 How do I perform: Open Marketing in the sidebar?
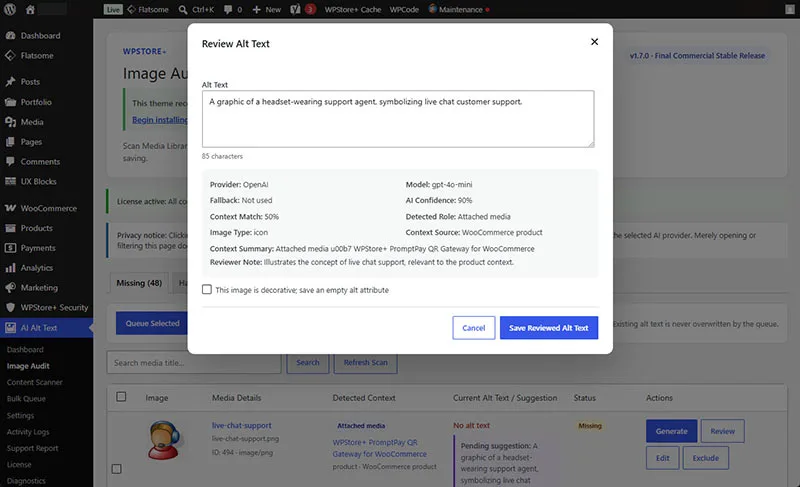tap(46, 288)
